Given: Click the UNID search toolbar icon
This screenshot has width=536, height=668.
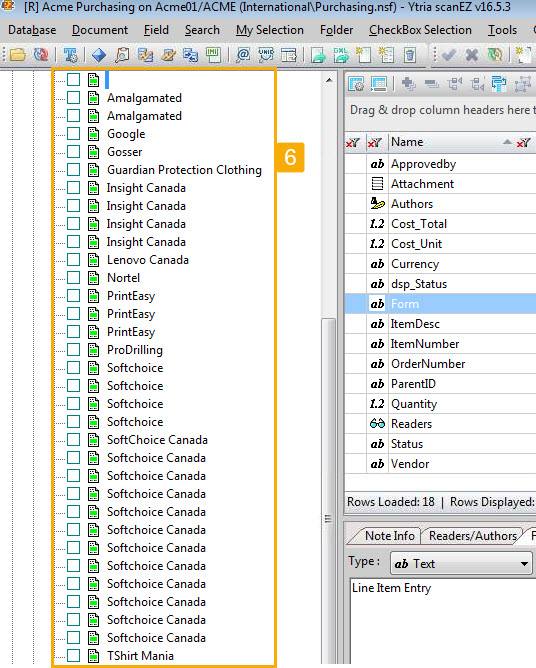Looking at the screenshot, I should point(266,55).
